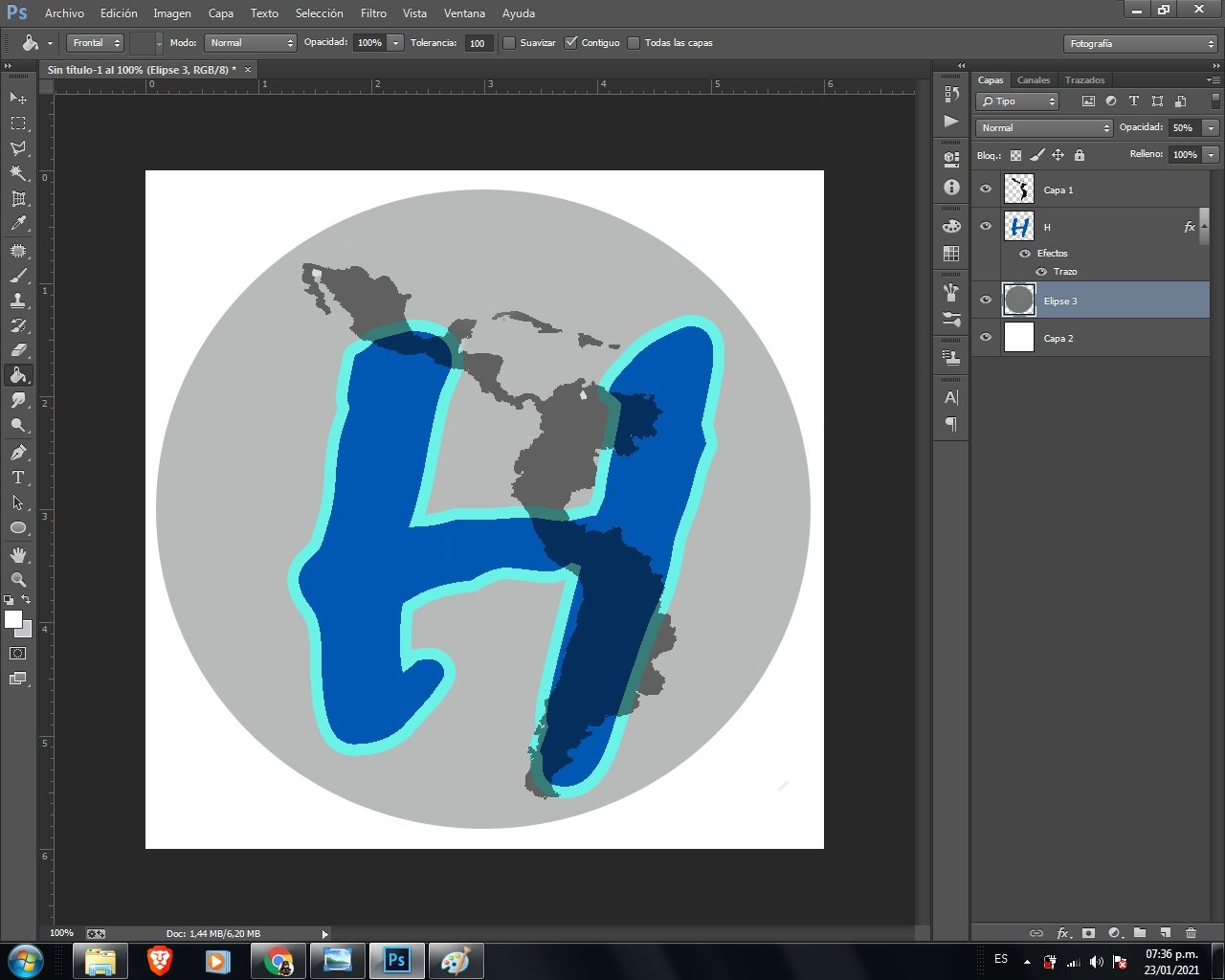
Task: Lock layer position
Action: pos(1058,155)
